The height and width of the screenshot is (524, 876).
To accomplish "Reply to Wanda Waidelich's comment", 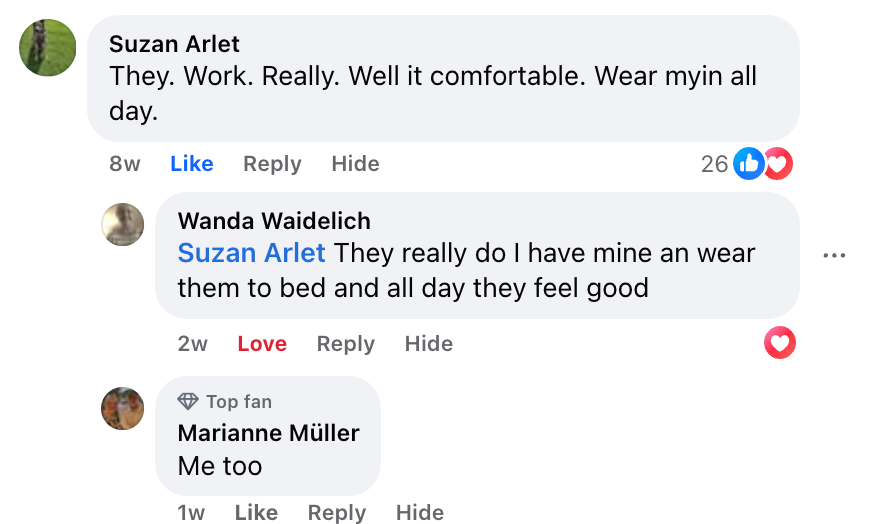I will tap(345, 344).
